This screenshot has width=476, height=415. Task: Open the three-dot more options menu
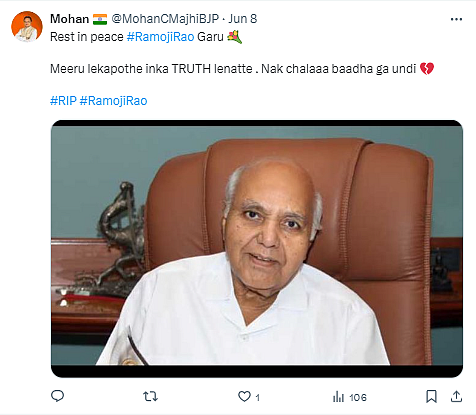pos(456,19)
